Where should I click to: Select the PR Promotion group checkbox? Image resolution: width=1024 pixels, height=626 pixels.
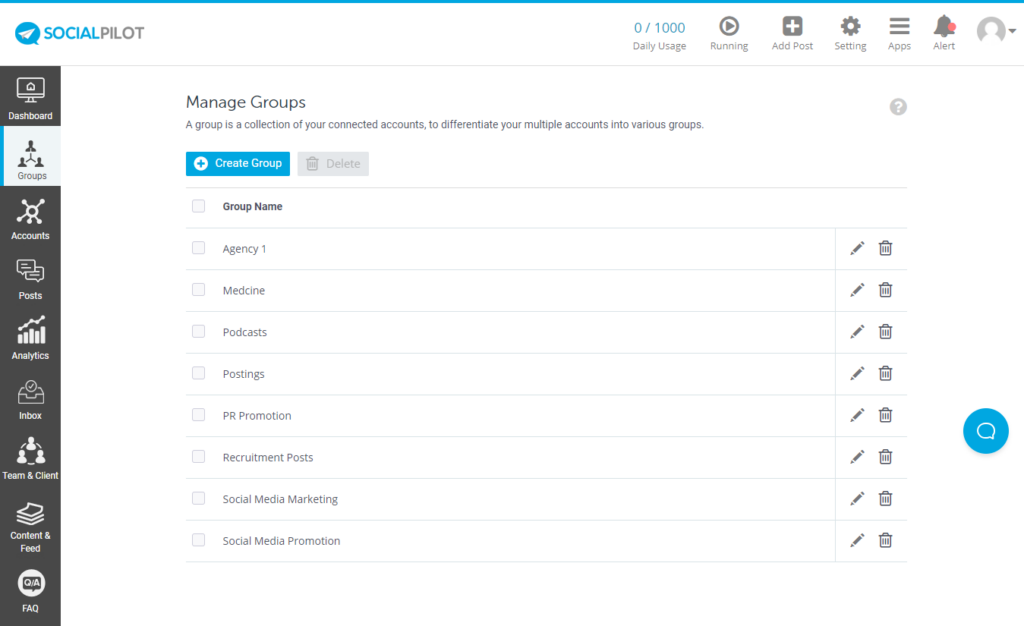coord(197,414)
